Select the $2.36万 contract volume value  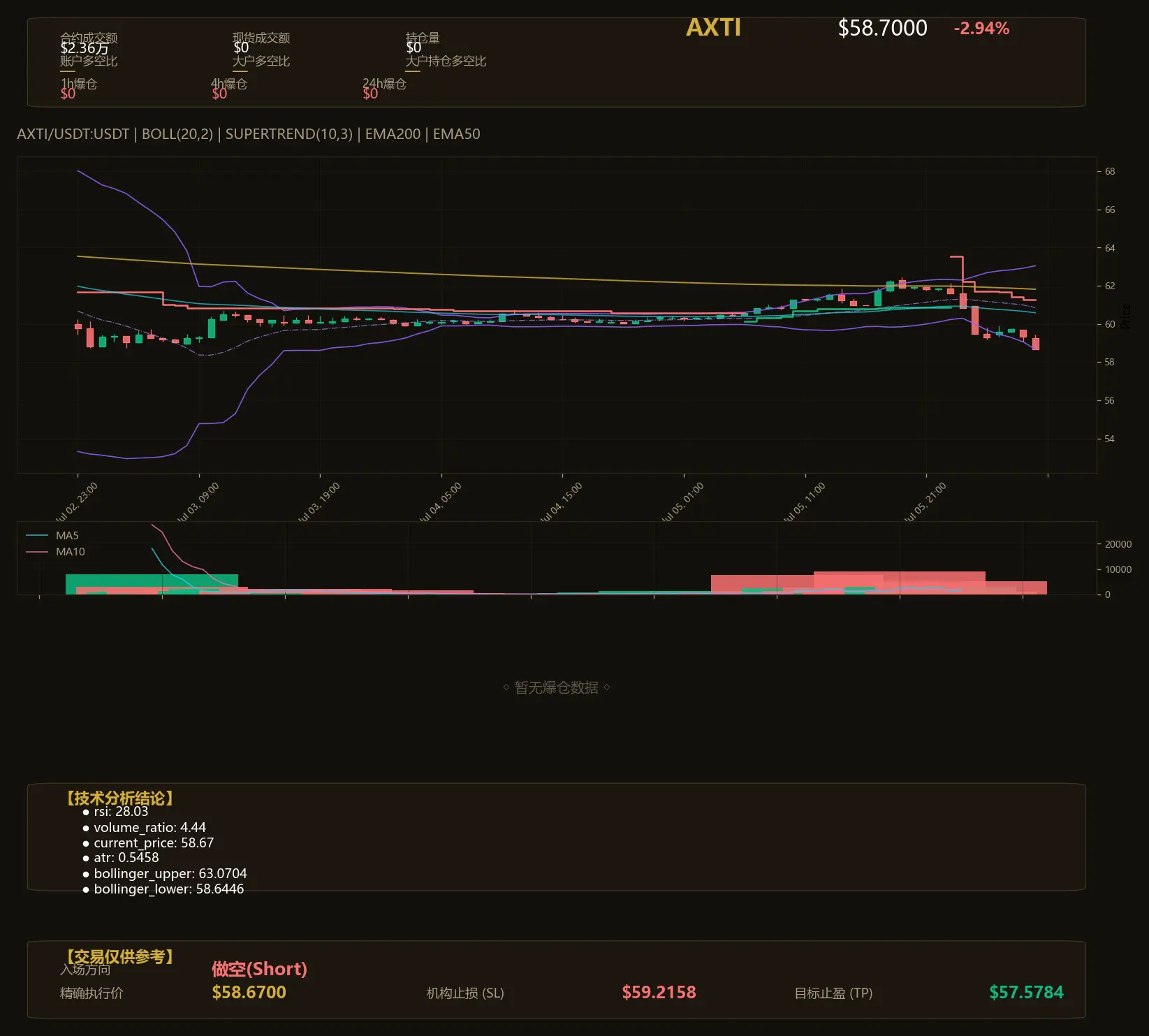click(85, 48)
